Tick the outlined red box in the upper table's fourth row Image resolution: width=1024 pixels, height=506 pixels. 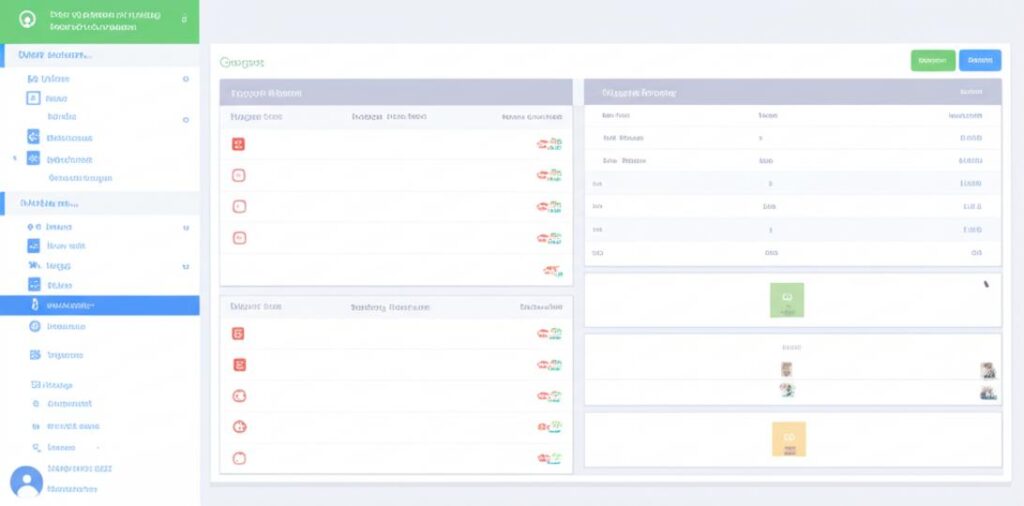pyautogui.click(x=238, y=238)
